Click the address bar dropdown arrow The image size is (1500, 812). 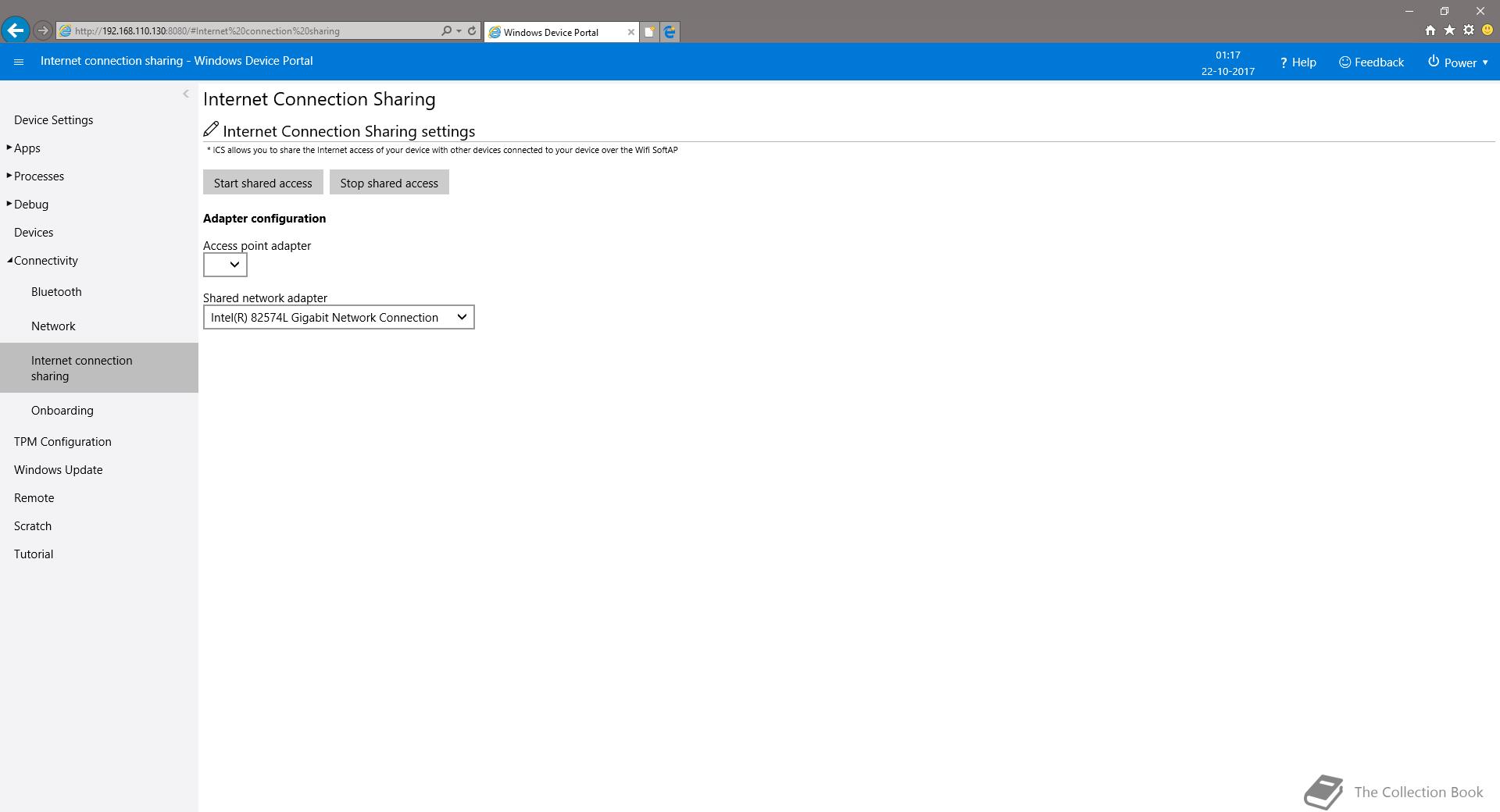pyautogui.click(x=459, y=31)
